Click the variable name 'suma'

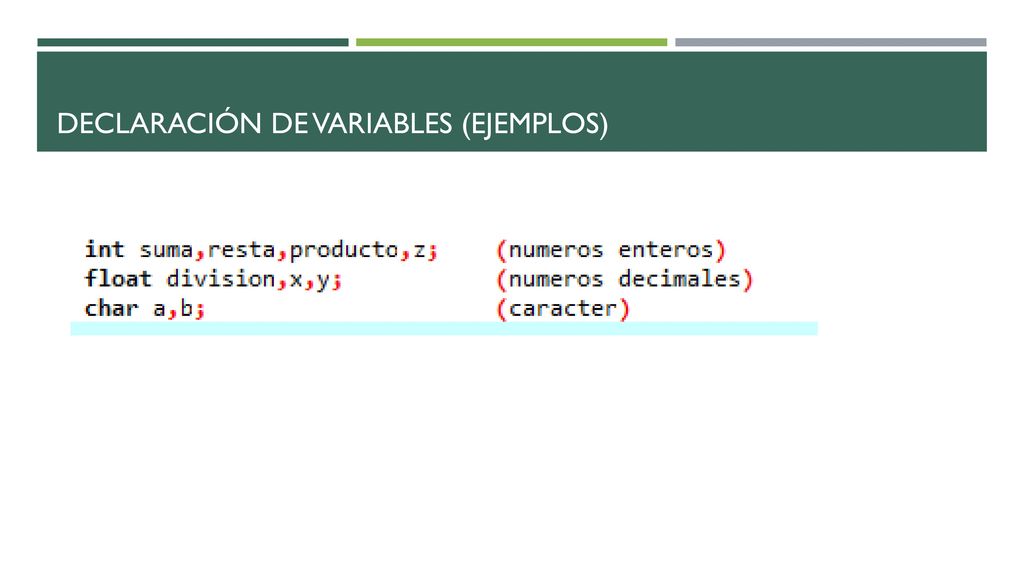pos(166,249)
